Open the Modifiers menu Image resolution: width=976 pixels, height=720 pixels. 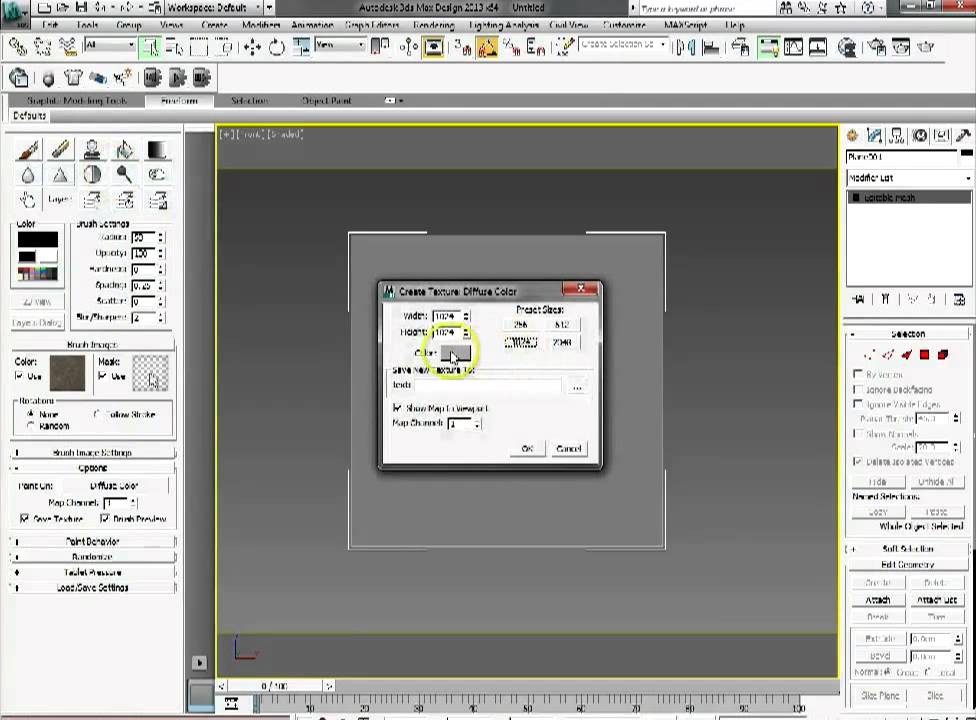[260, 26]
